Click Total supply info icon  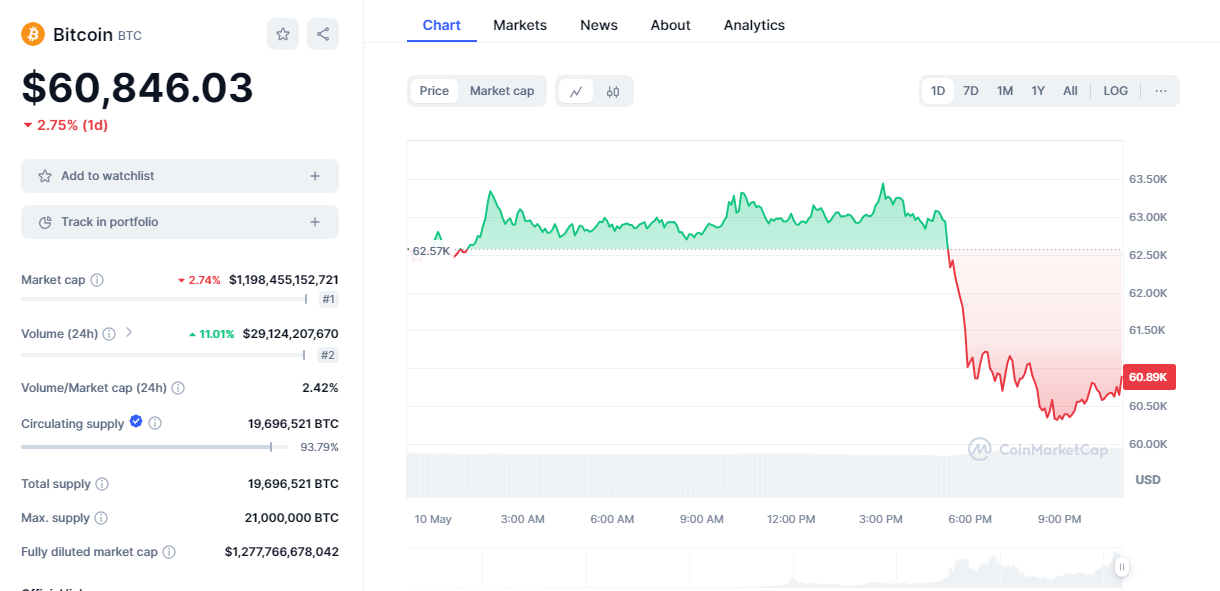tap(102, 484)
